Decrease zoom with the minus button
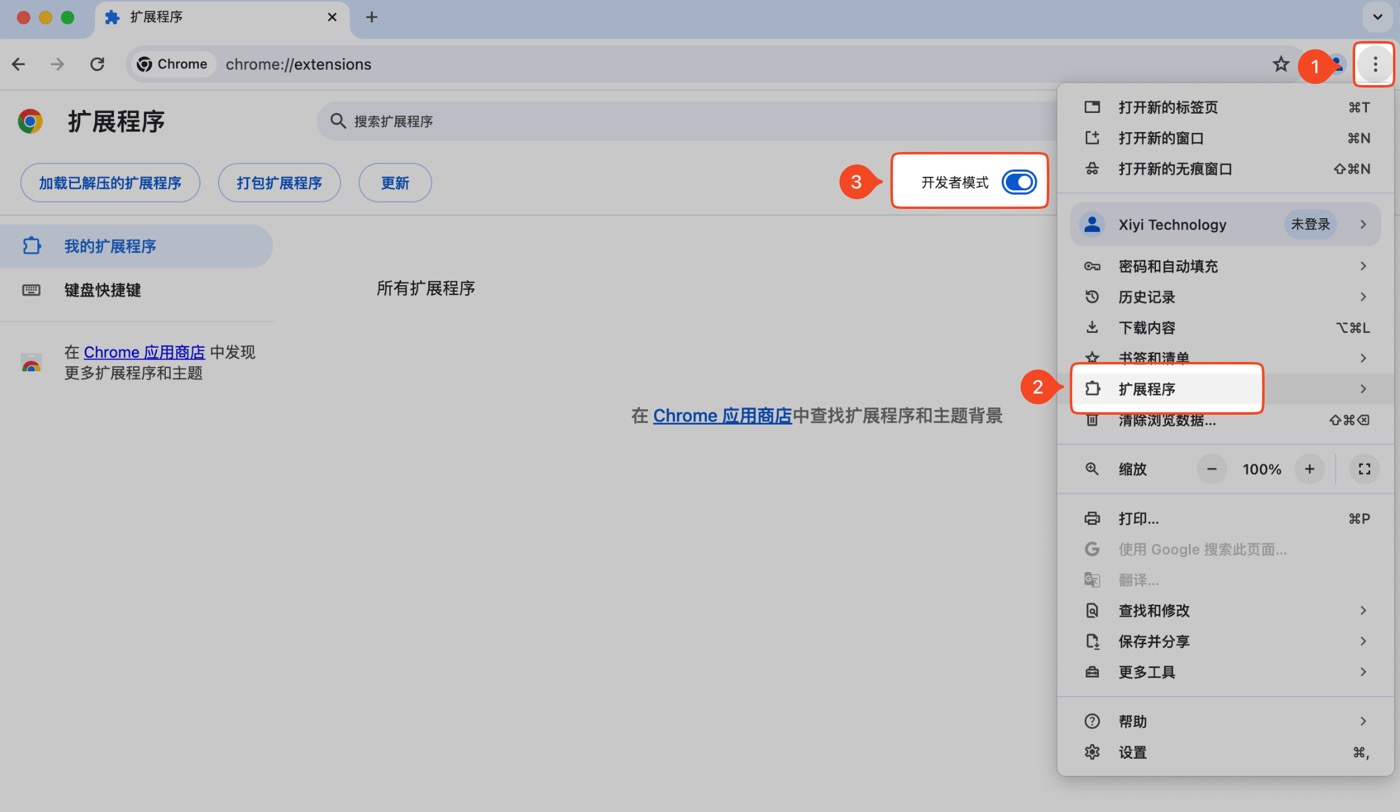The image size is (1400, 812). point(1211,469)
